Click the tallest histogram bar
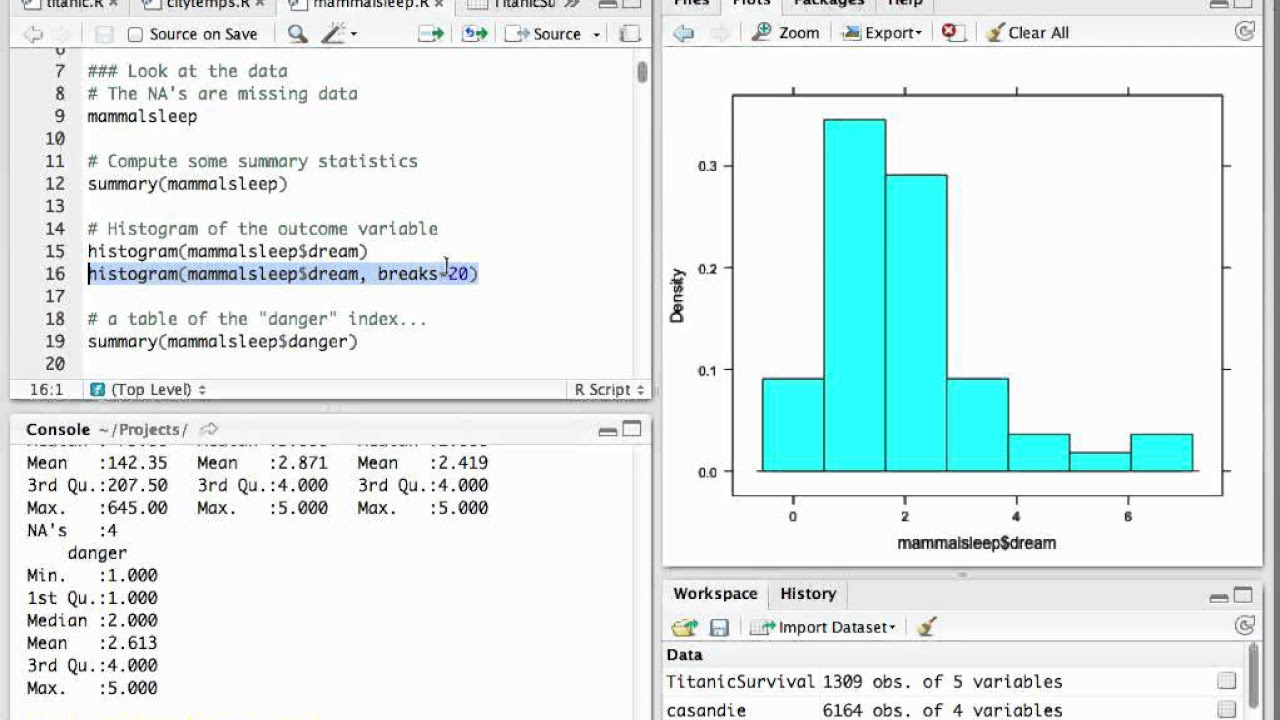Screen dimensions: 1280x720 [854, 295]
